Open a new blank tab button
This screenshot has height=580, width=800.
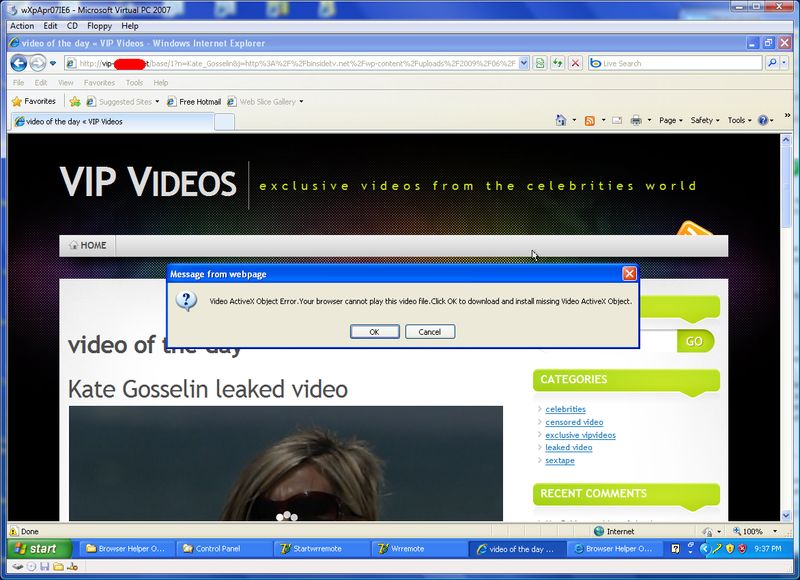click(x=224, y=122)
